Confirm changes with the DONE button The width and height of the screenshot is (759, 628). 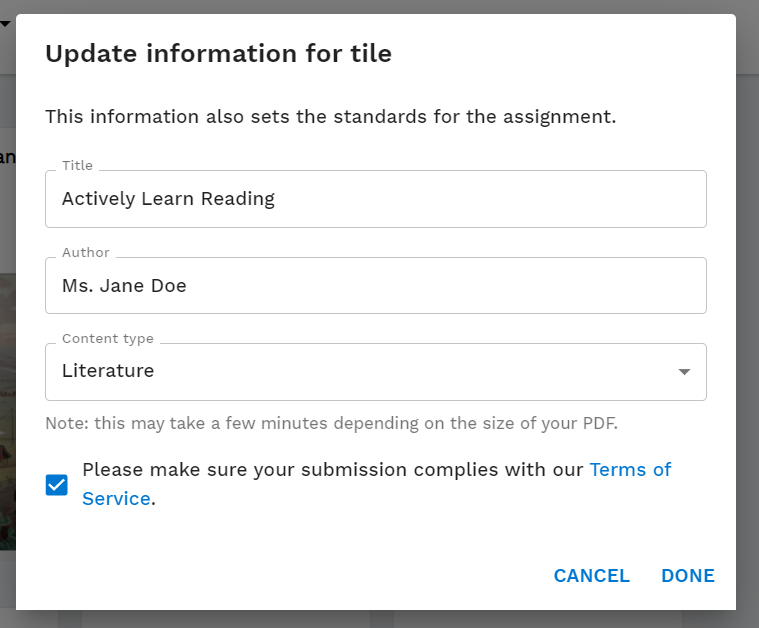[688, 576]
